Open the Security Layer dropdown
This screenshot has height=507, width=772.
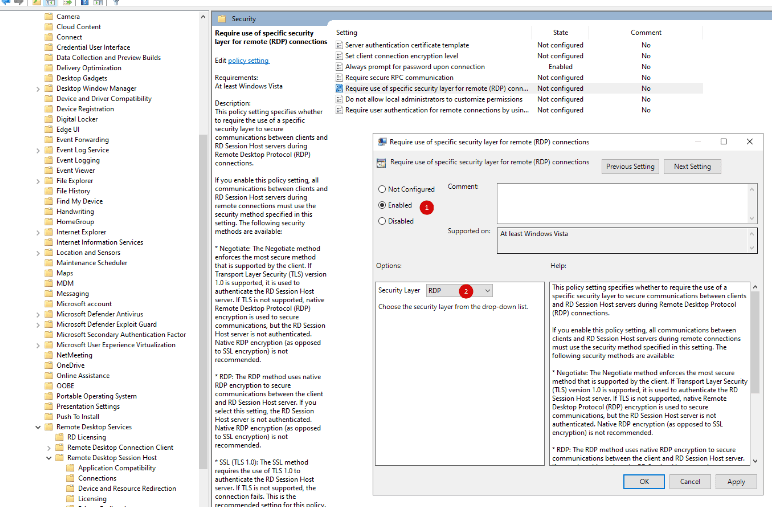[459, 290]
